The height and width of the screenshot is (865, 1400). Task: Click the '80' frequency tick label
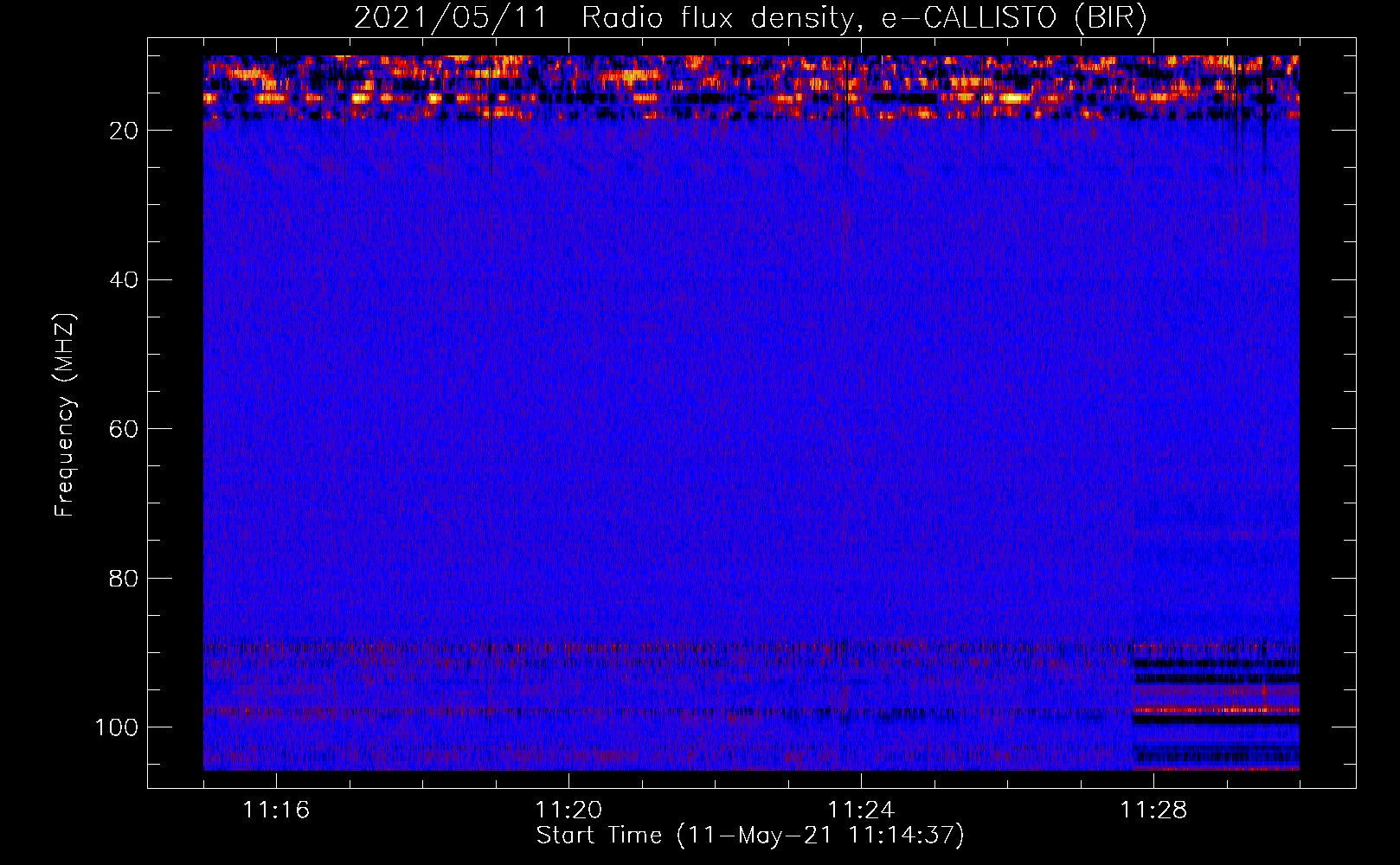click(124, 578)
